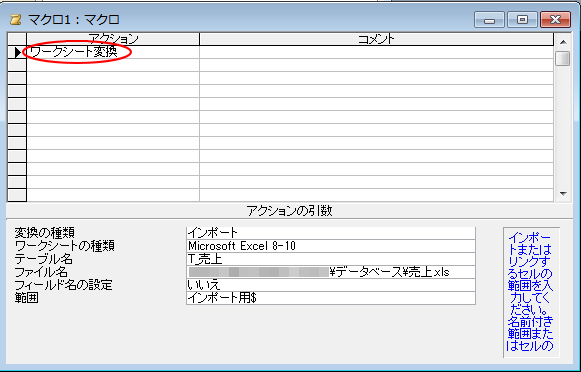Click the ファイル名 label
Viewport: 581px width, 372px height.
(x=41, y=272)
